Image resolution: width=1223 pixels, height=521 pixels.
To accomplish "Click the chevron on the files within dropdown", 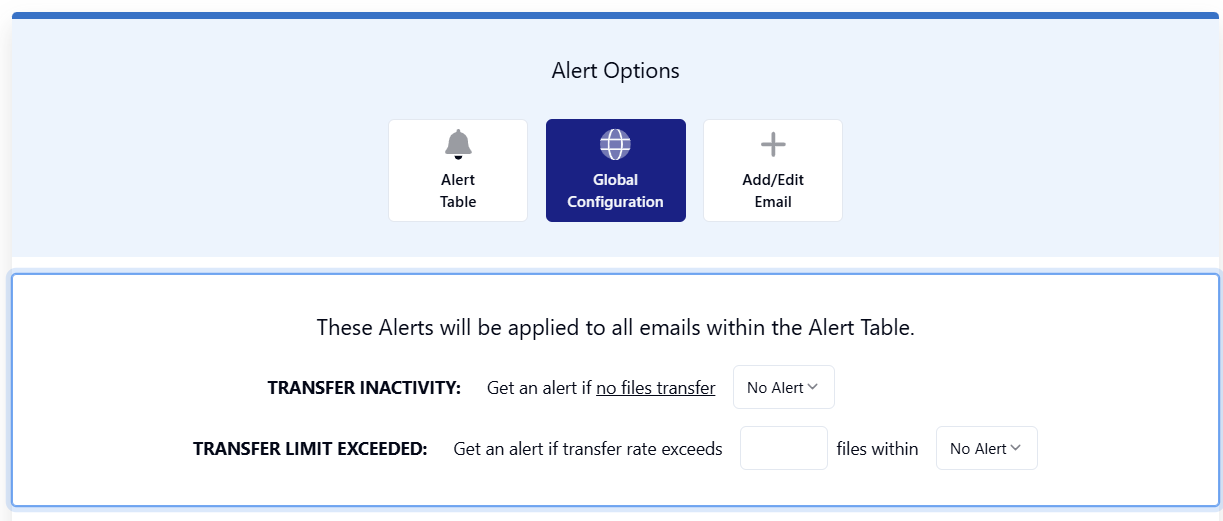I will [x=1016, y=448].
